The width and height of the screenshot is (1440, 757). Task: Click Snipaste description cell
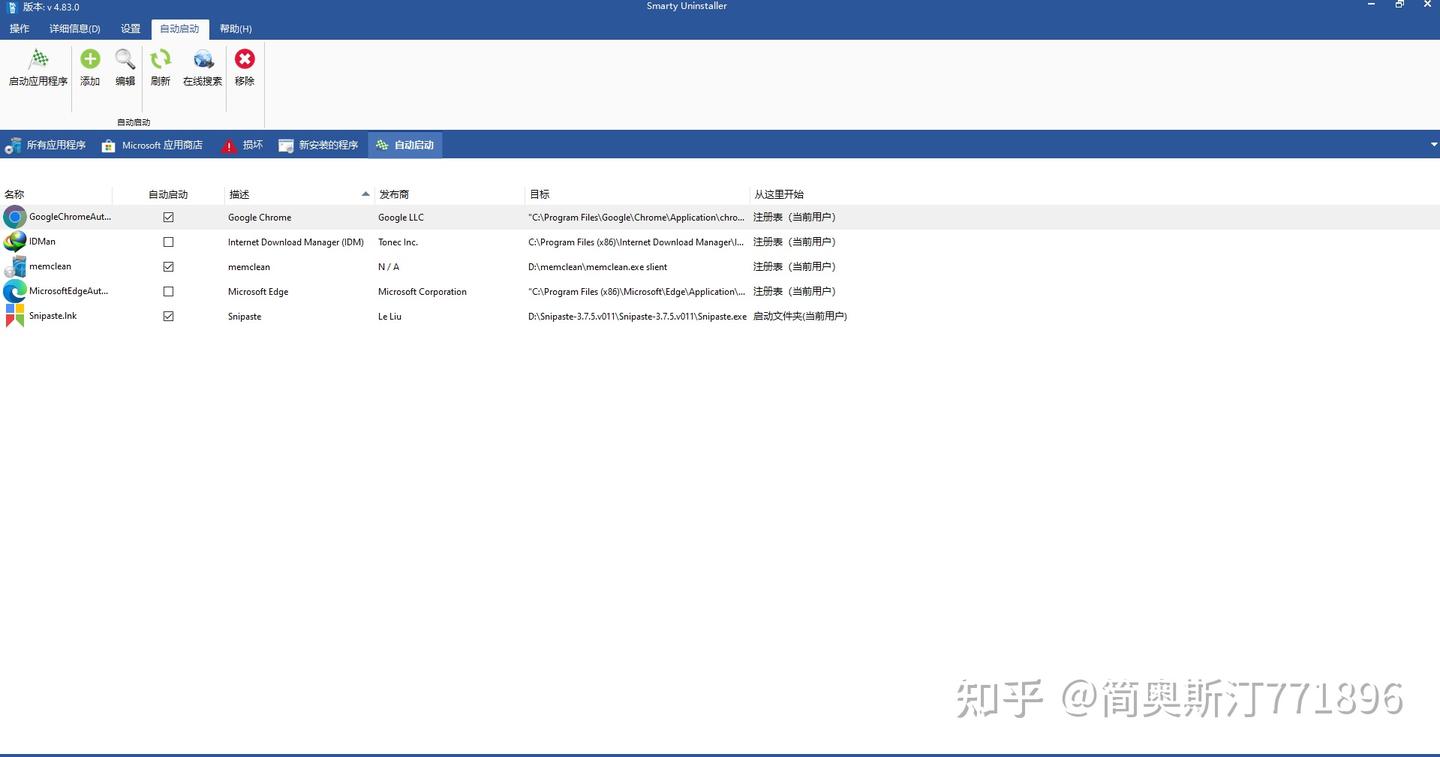pyautogui.click(x=245, y=316)
